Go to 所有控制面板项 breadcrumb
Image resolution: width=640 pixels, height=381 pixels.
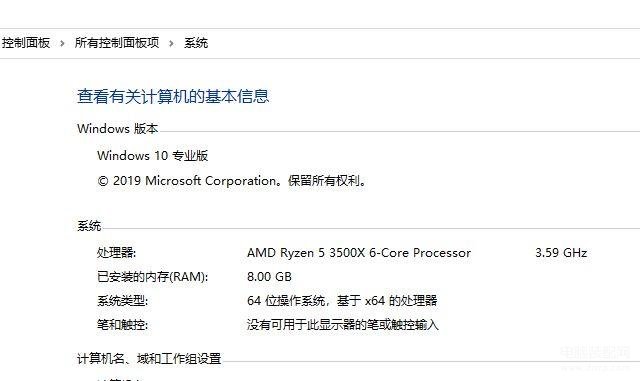pyautogui.click(x=117, y=43)
